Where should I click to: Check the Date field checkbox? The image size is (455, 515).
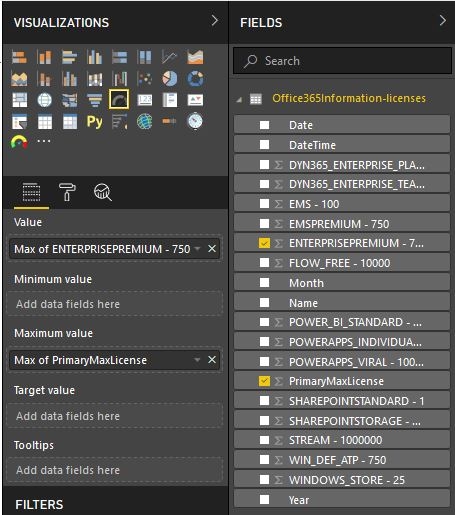point(264,125)
